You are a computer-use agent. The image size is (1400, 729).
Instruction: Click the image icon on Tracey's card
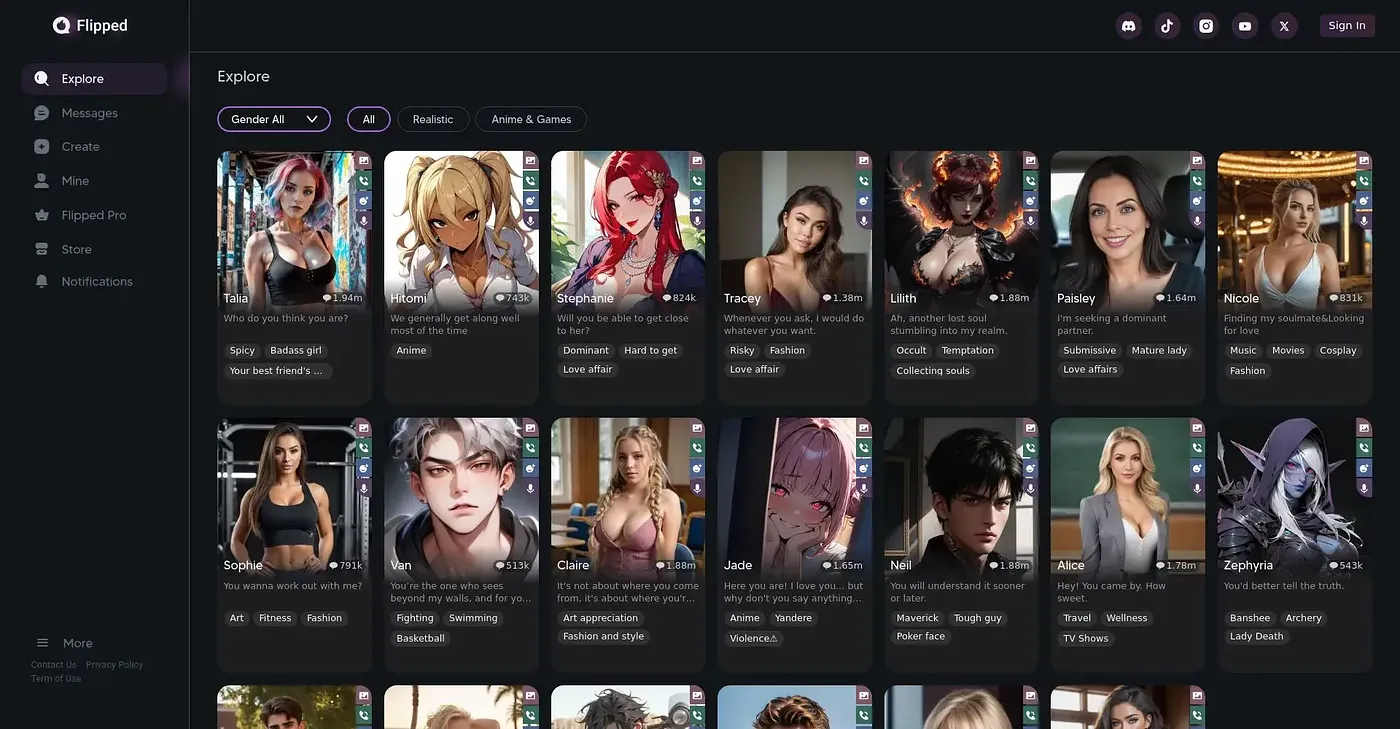865,160
